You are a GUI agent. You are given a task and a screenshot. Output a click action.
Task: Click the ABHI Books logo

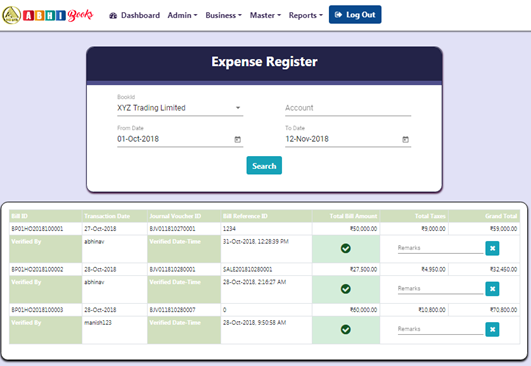(47, 15)
